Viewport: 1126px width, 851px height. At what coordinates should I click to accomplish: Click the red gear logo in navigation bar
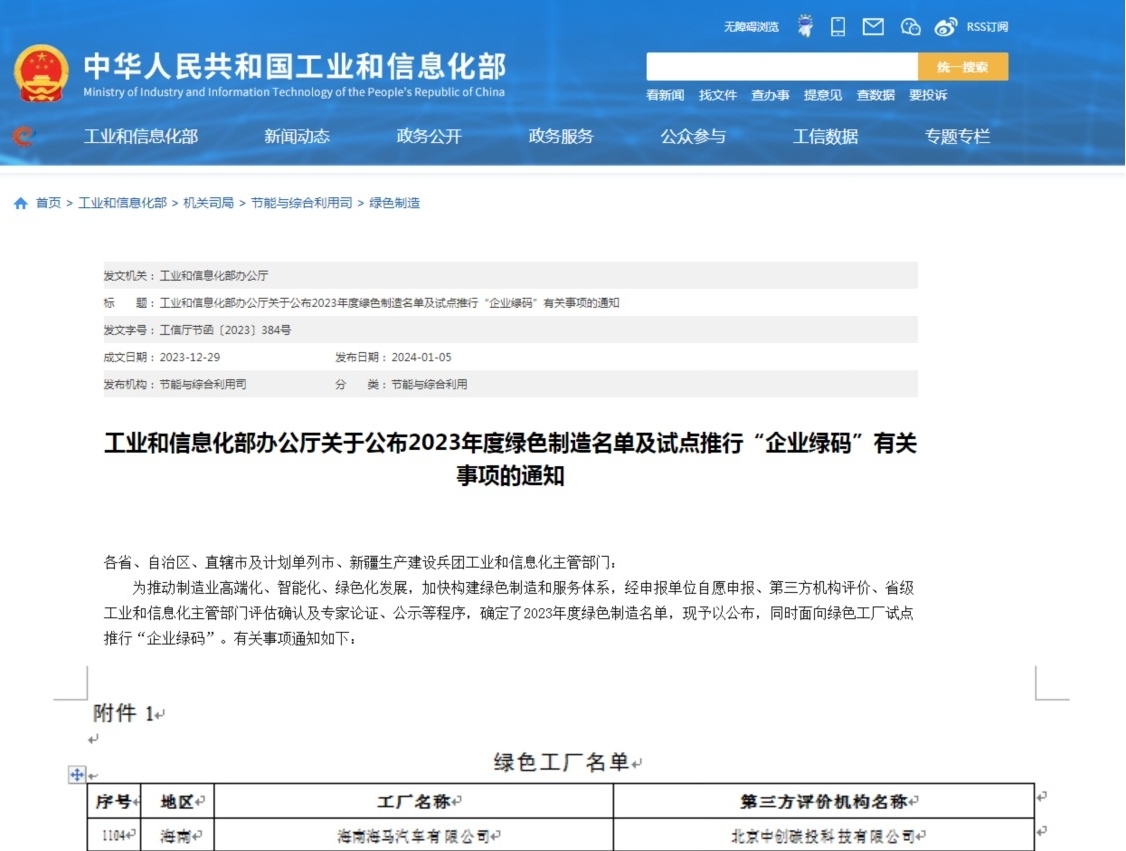click(x=23, y=136)
